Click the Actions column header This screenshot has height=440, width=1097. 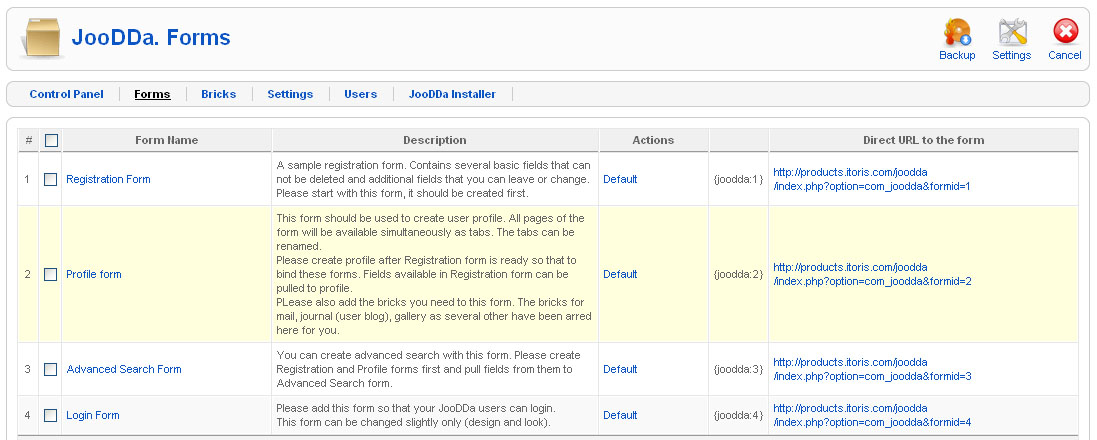(x=653, y=140)
